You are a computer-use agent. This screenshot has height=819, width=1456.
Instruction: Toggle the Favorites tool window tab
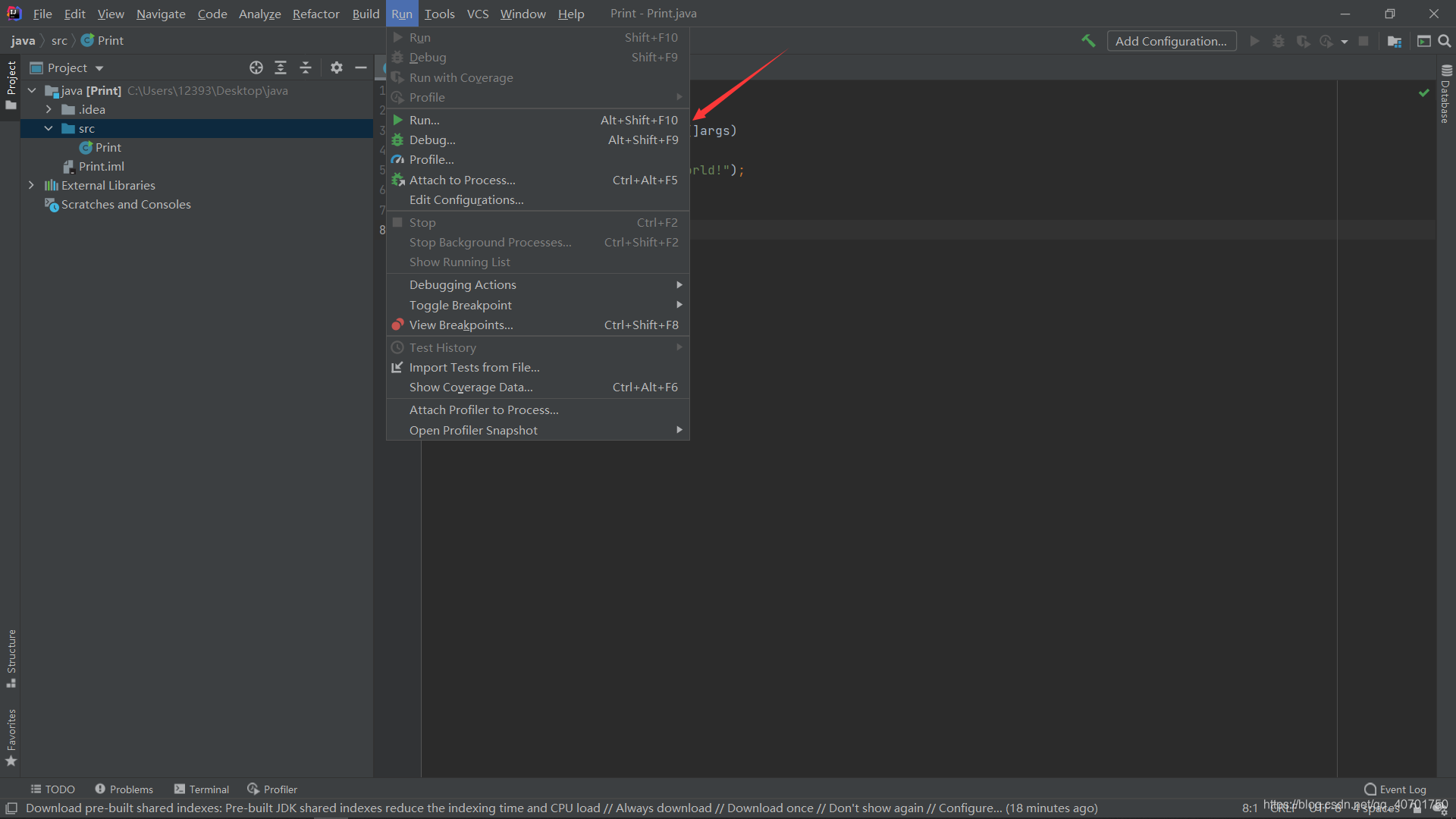(11, 736)
